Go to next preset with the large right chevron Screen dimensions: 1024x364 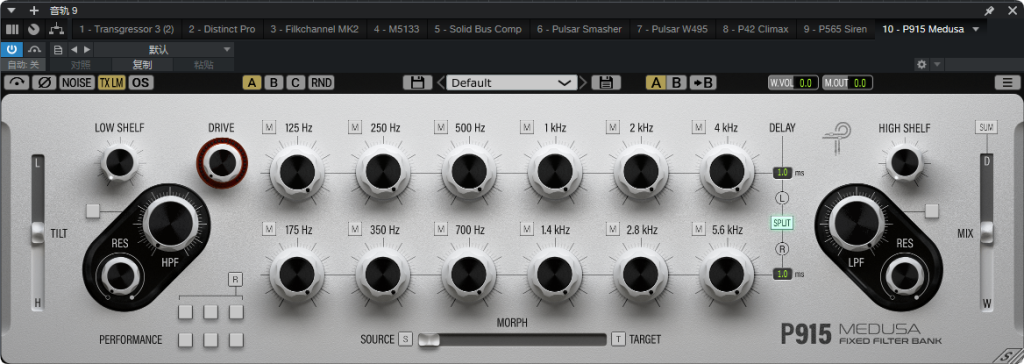[x=583, y=83]
